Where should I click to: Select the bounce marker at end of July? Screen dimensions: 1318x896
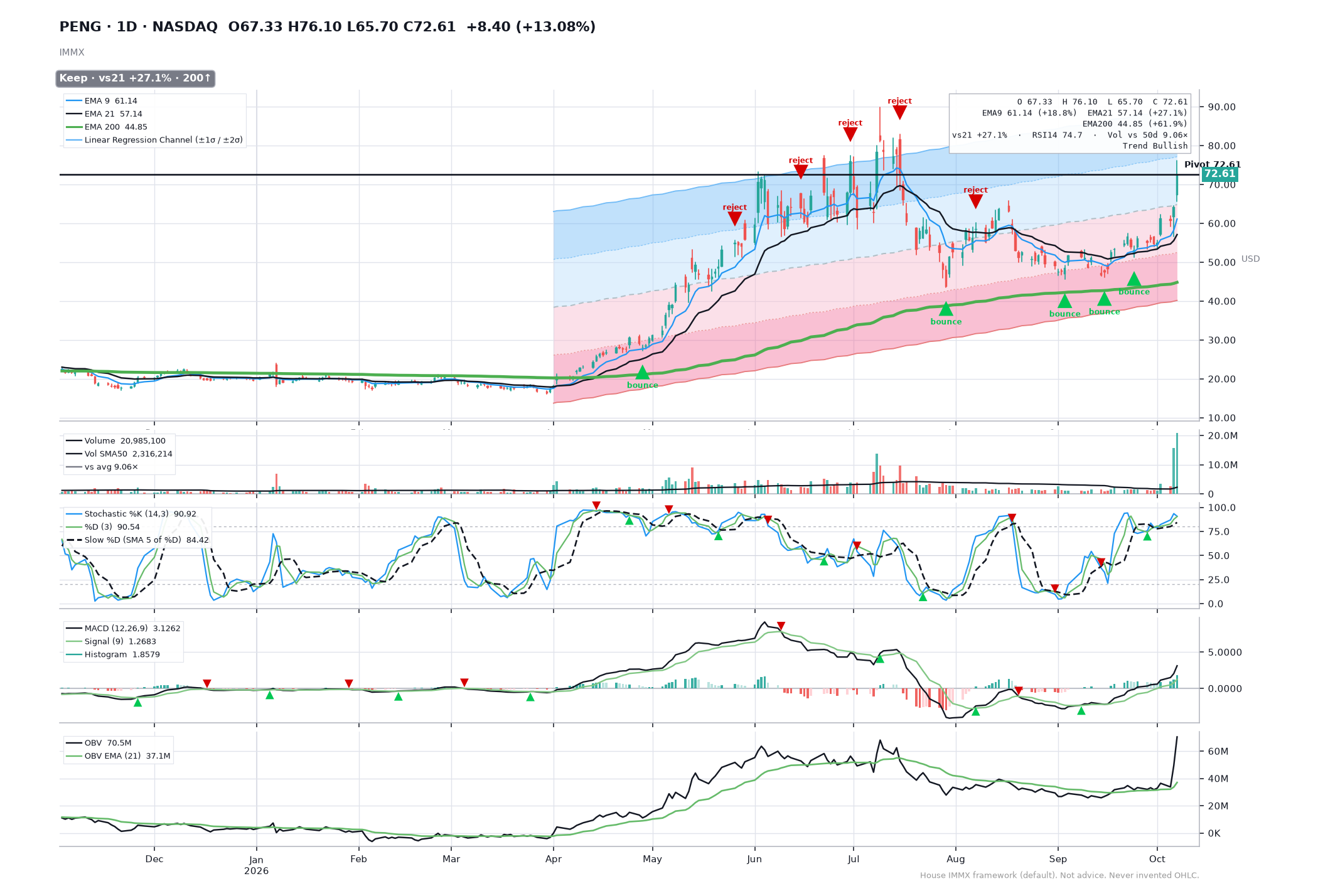point(946,309)
